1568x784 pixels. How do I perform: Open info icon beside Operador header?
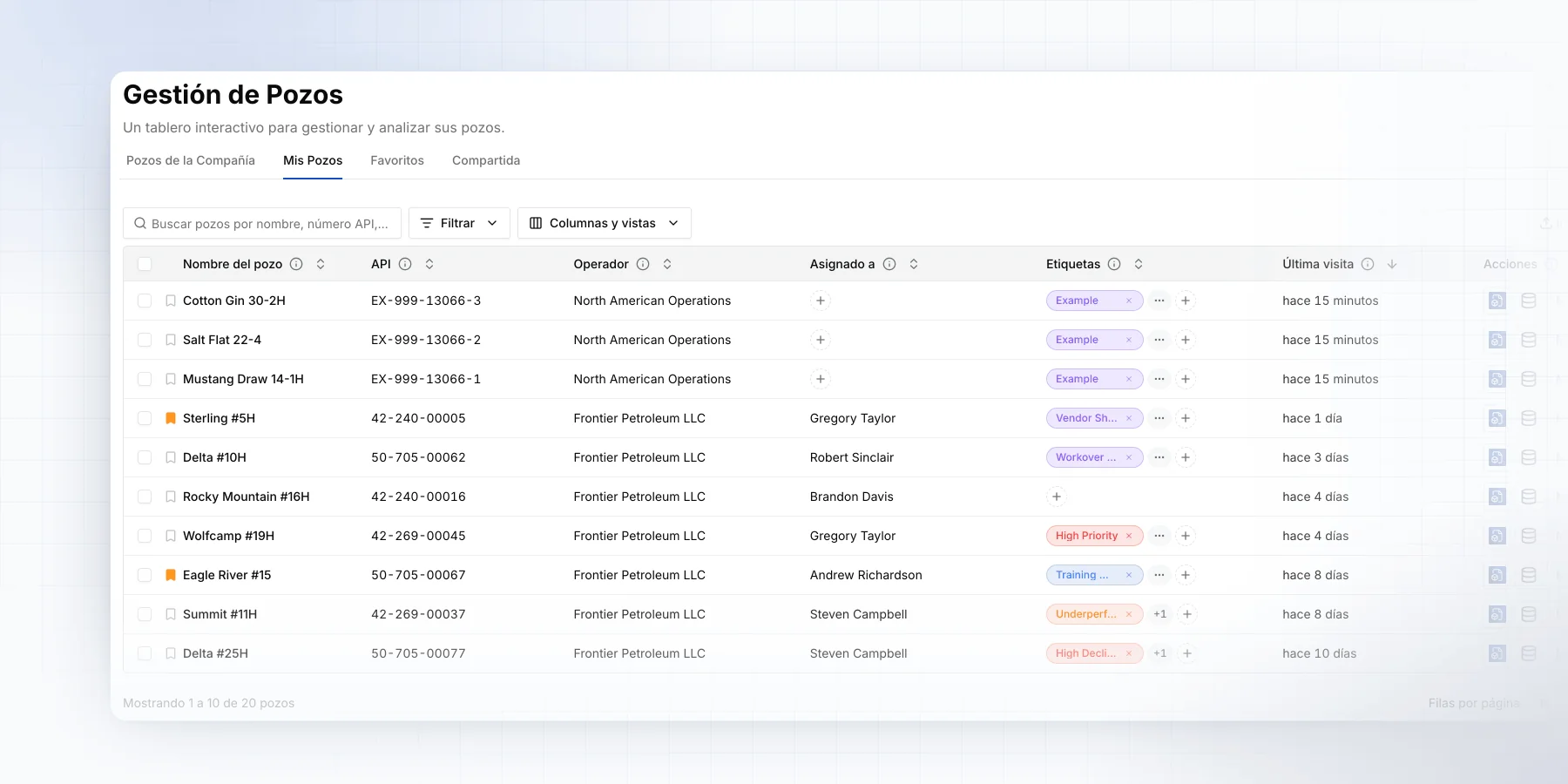643,264
